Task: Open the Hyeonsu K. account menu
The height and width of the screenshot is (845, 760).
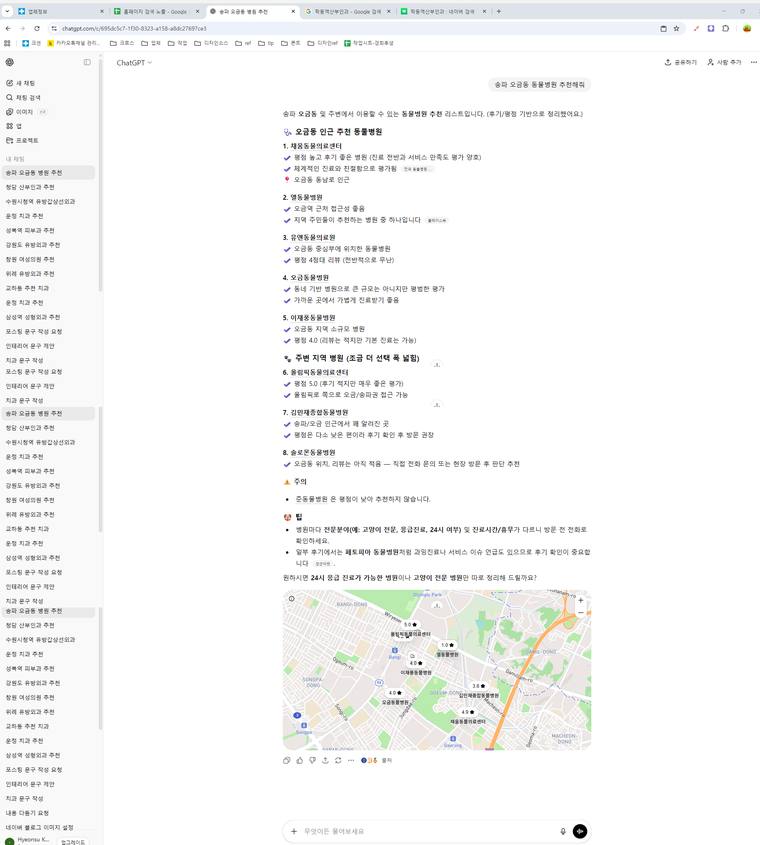Action: pyautogui.click(x=29, y=840)
